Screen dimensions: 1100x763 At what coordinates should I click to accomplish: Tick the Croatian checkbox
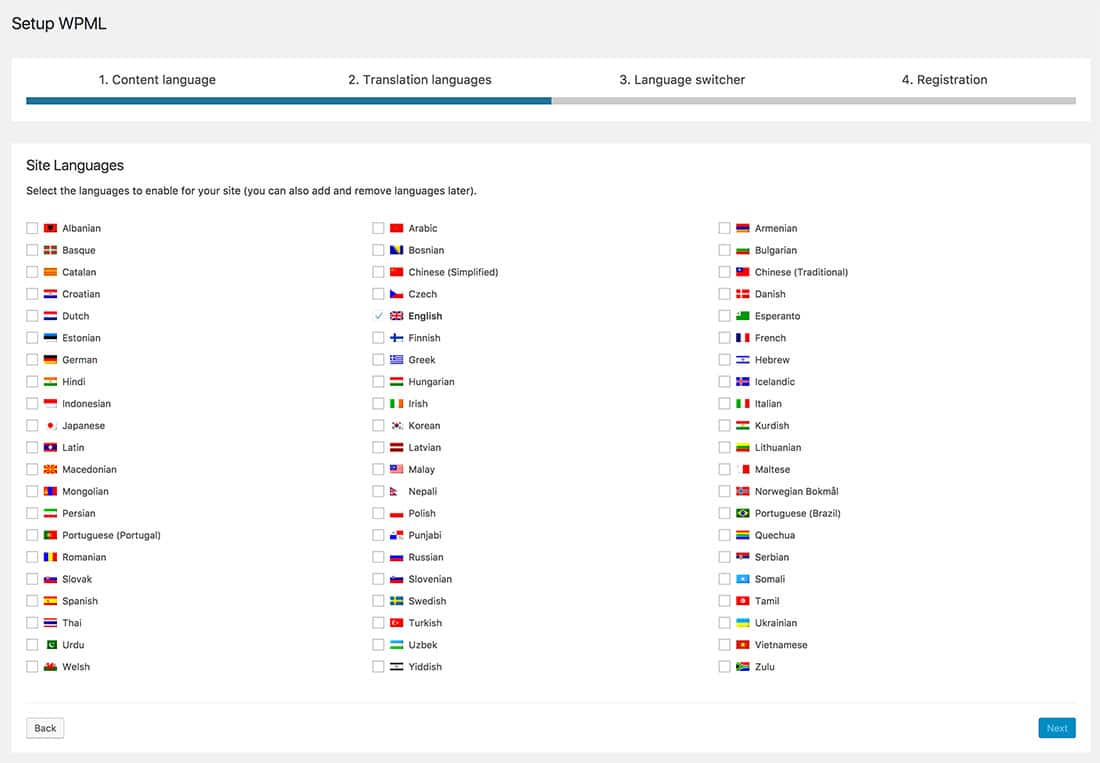coord(32,294)
